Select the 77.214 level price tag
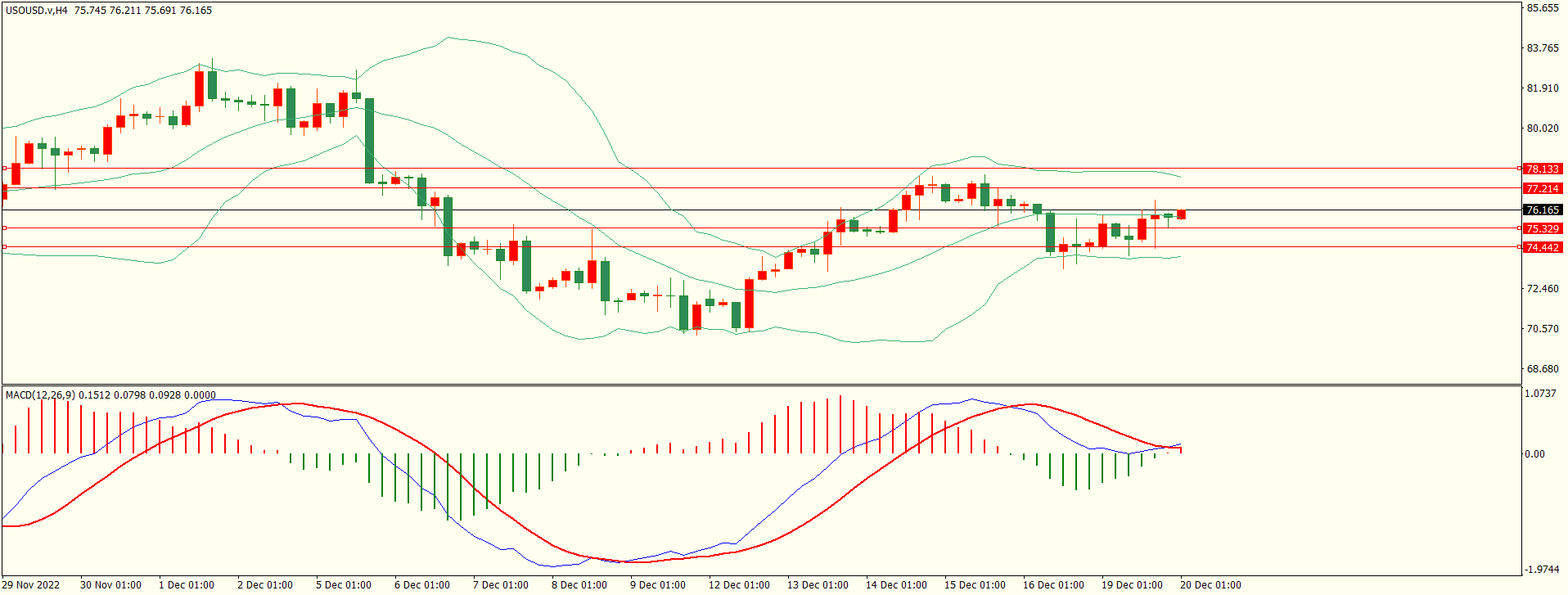The image size is (1568, 595). [1542, 188]
